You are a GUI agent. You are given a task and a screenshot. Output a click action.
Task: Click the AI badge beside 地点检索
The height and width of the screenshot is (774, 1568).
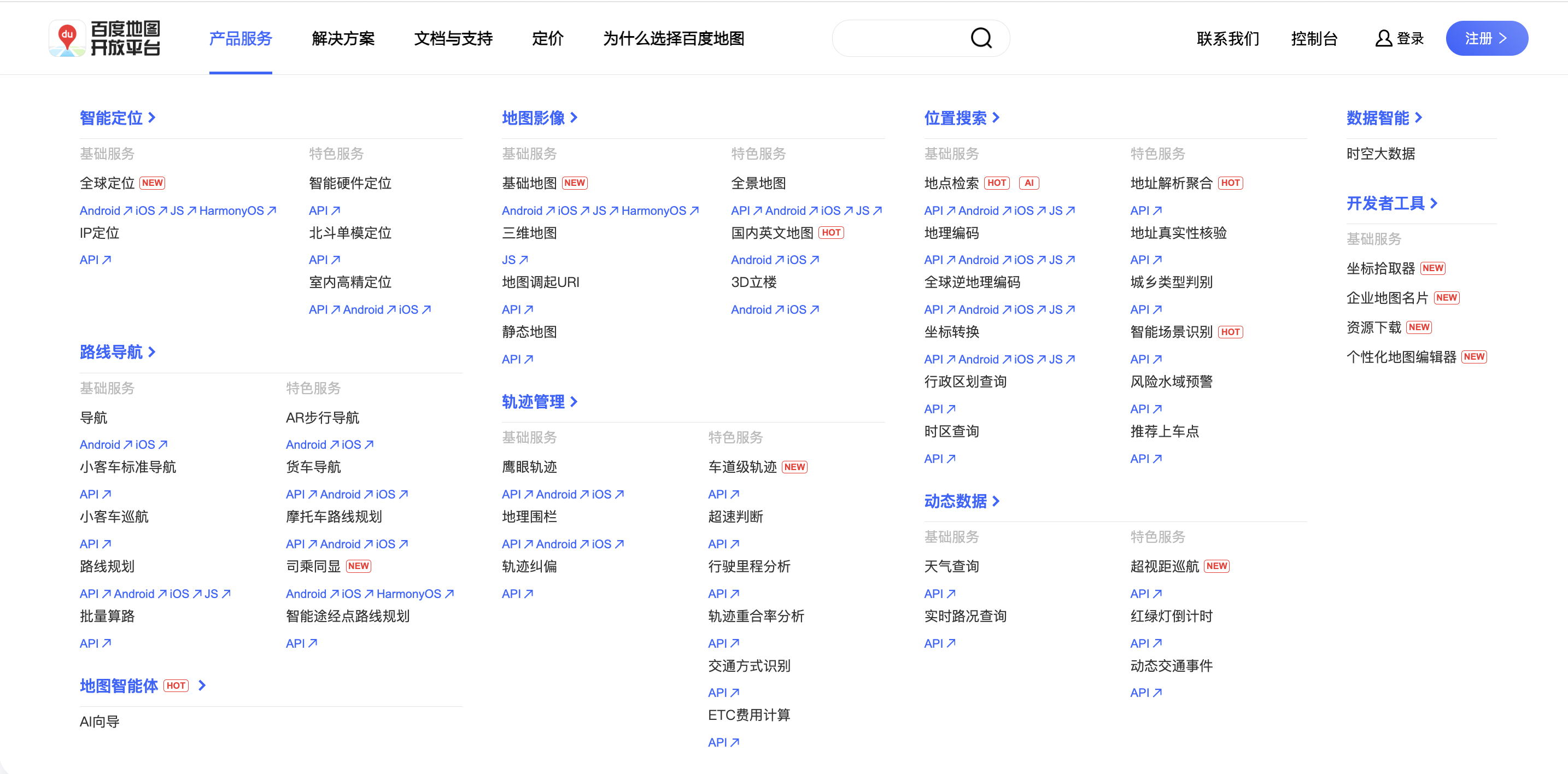click(x=1029, y=183)
